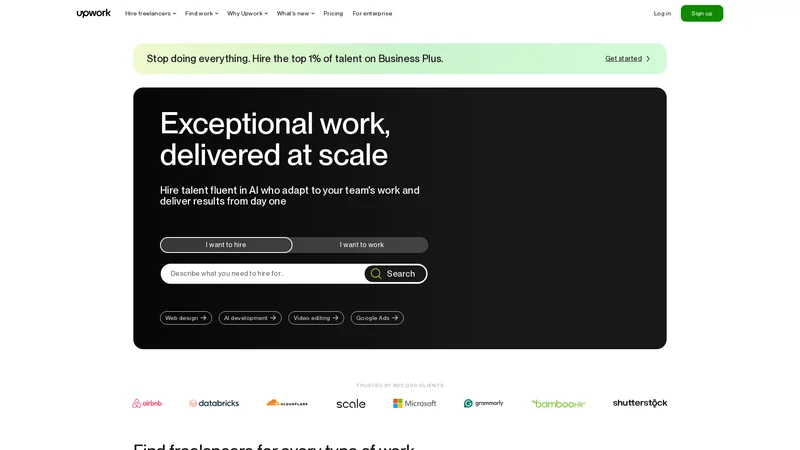Click the Search button with magnifier
The image size is (800, 450).
coord(395,274)
